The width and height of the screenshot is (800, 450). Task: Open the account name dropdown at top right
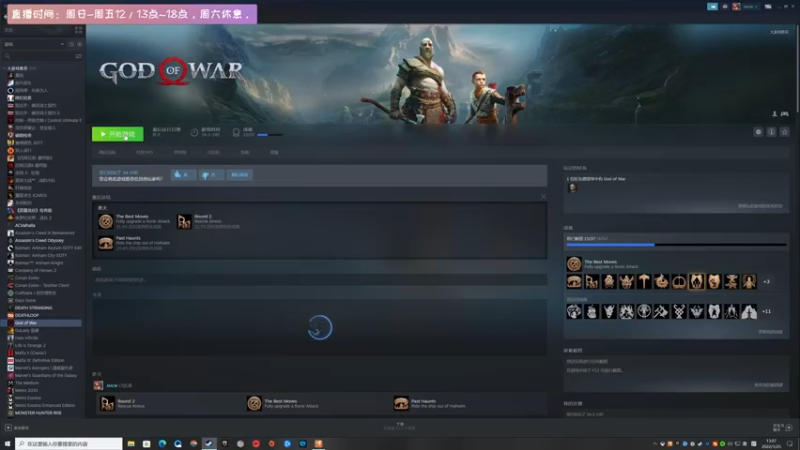750,7
